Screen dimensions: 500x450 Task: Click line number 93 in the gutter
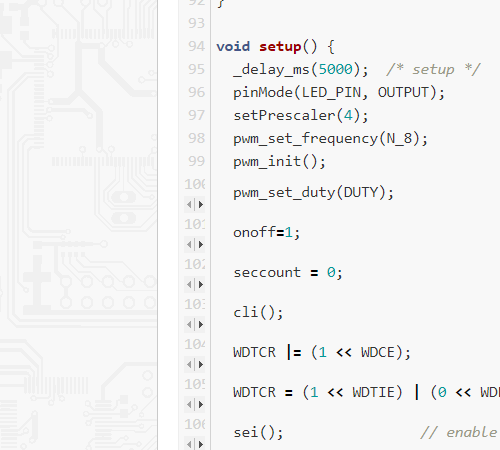click(196, 23)
